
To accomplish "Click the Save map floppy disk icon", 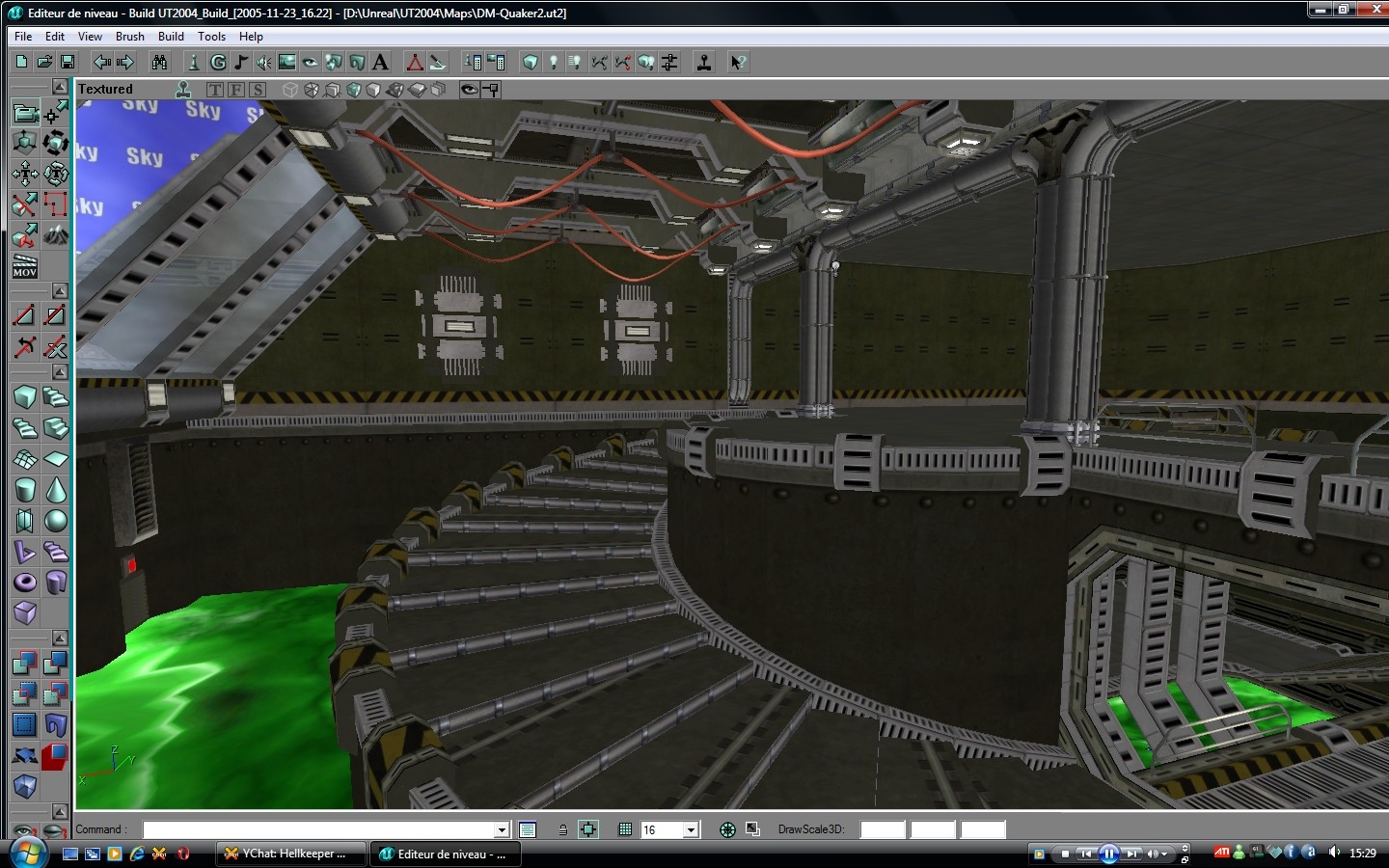I will pyautogui.click(x=68, y=62).
